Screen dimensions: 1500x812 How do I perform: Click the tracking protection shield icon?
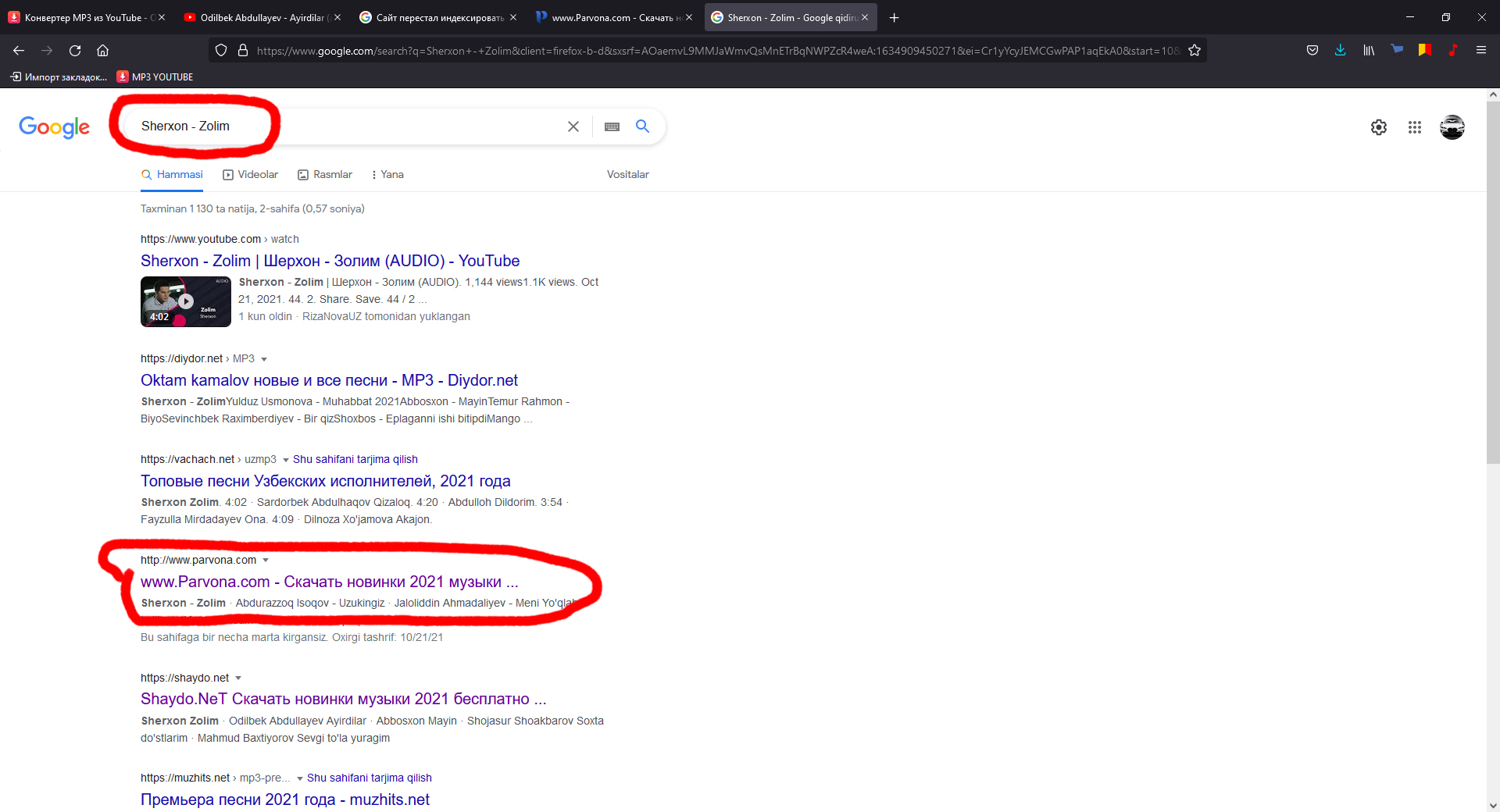(221, 51)
